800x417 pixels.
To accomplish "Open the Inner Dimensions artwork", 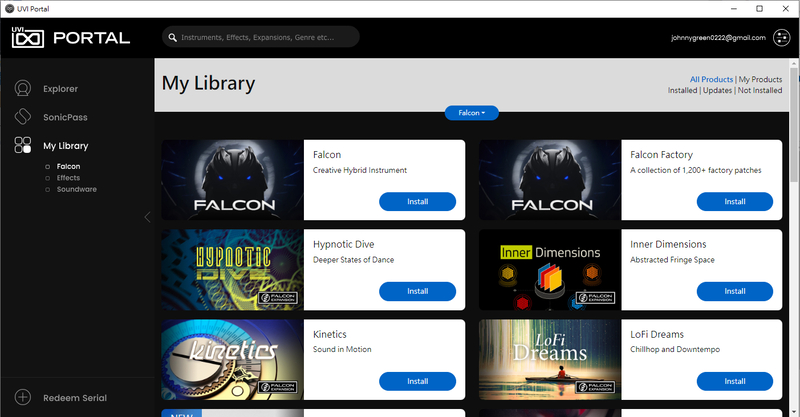I will (550, 269).
